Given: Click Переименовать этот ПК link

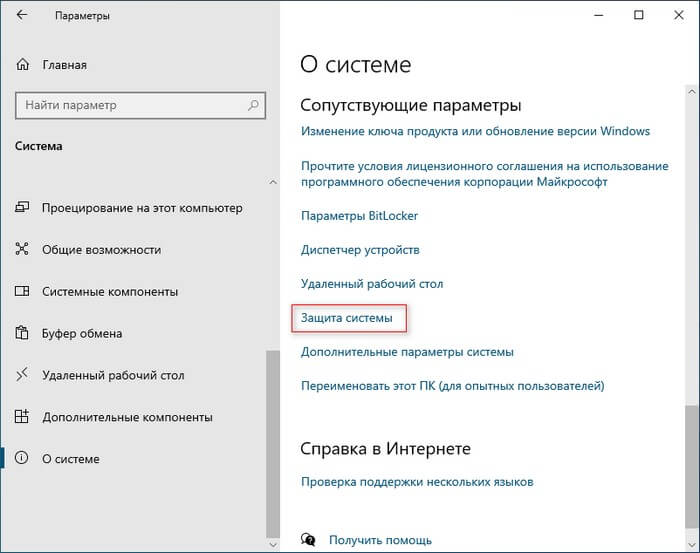Looking at the screenshot, I should click(452, 385).
